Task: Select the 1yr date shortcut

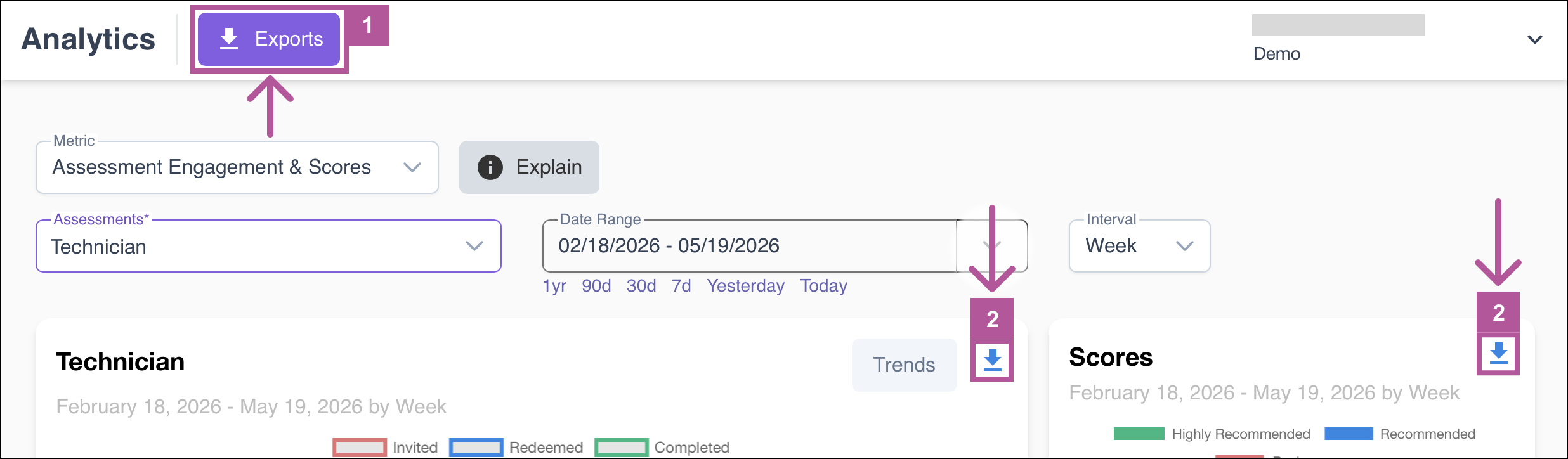Action: [x=554, y=286]
